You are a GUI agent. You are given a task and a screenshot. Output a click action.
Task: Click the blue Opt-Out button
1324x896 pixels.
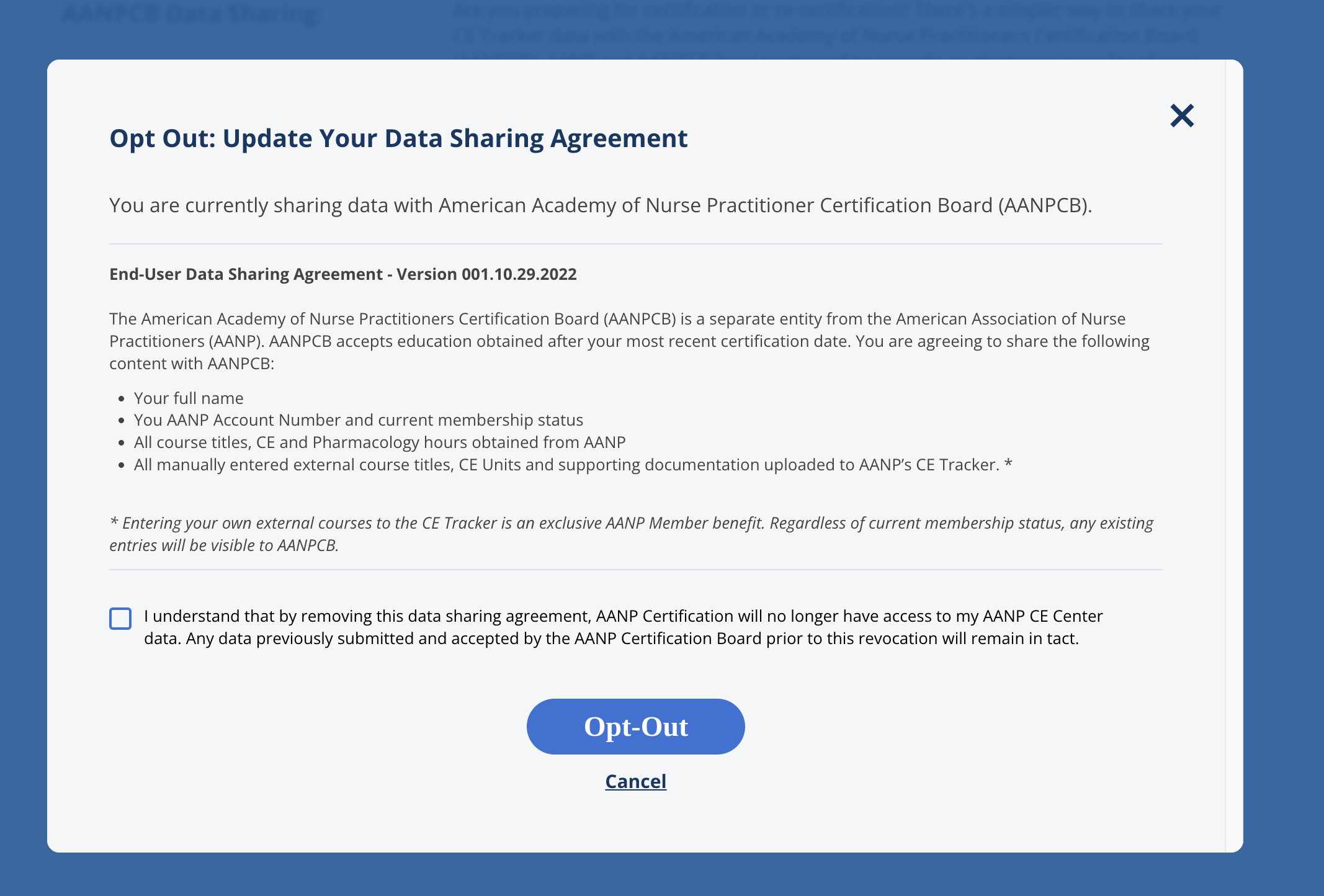[x=635, y=726]
